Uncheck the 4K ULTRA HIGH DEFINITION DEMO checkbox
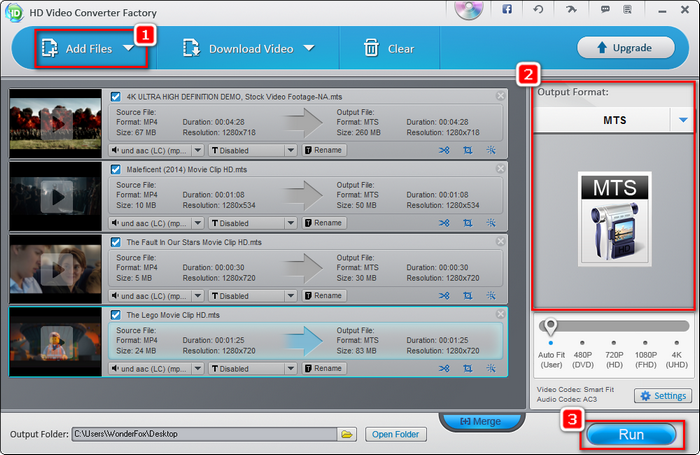Image resolution: width=700 pixels, height=455 pixels. tap(116, 96)
